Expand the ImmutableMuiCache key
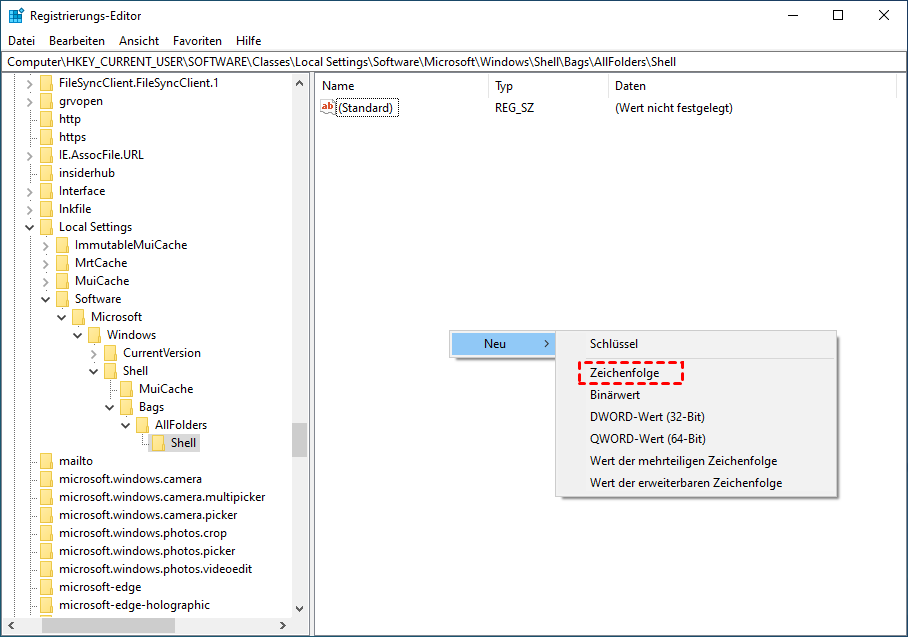908x637 pixels. [46, 246]
